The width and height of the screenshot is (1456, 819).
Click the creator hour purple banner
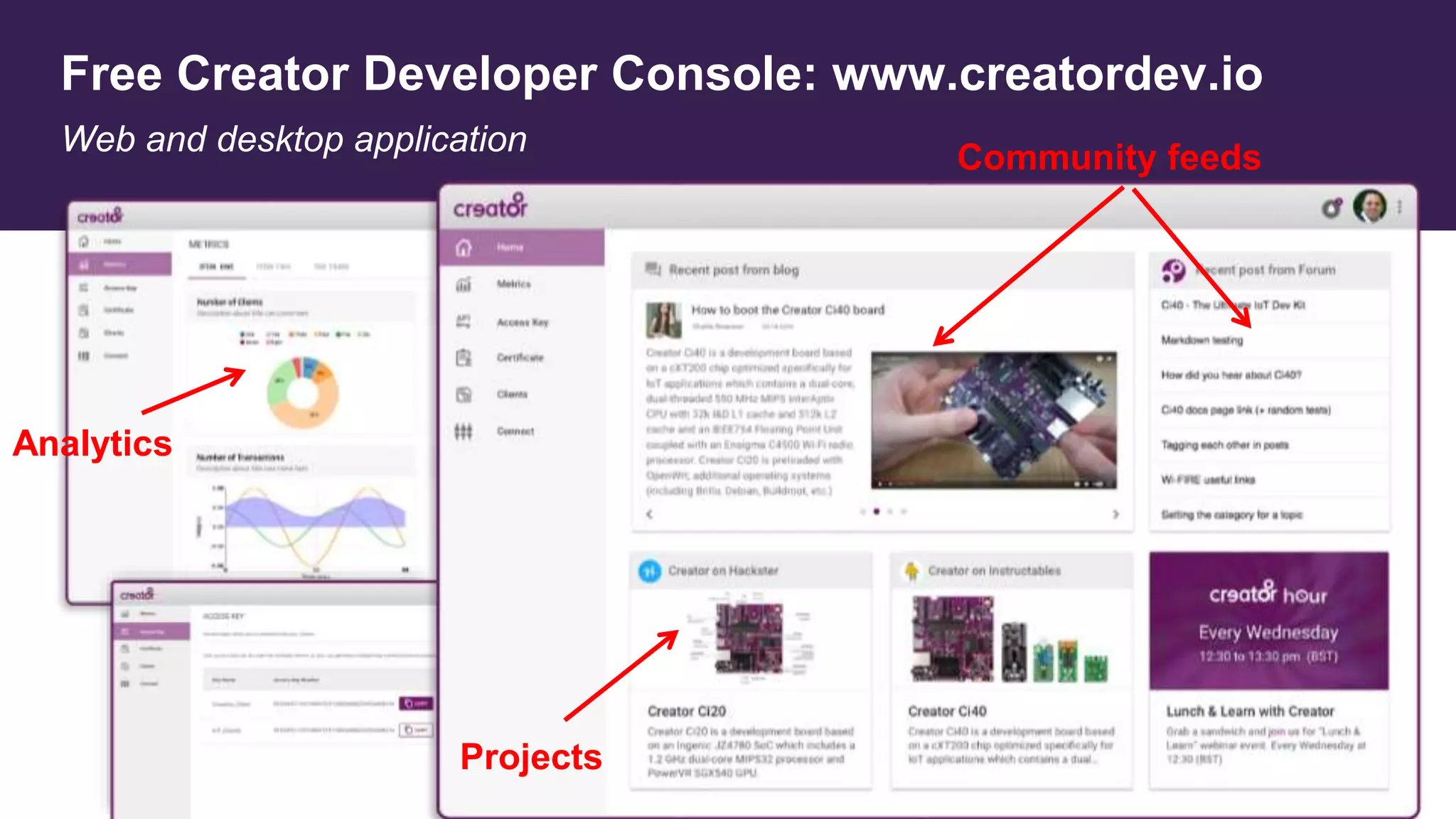[x=1269, y=621]
